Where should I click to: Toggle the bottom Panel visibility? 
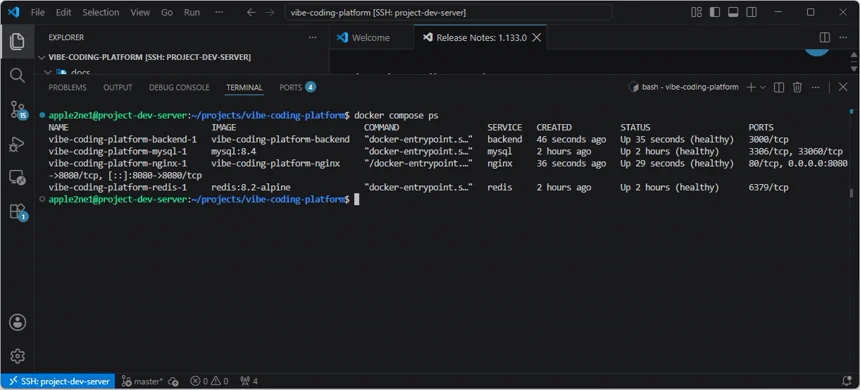[733, 12]
